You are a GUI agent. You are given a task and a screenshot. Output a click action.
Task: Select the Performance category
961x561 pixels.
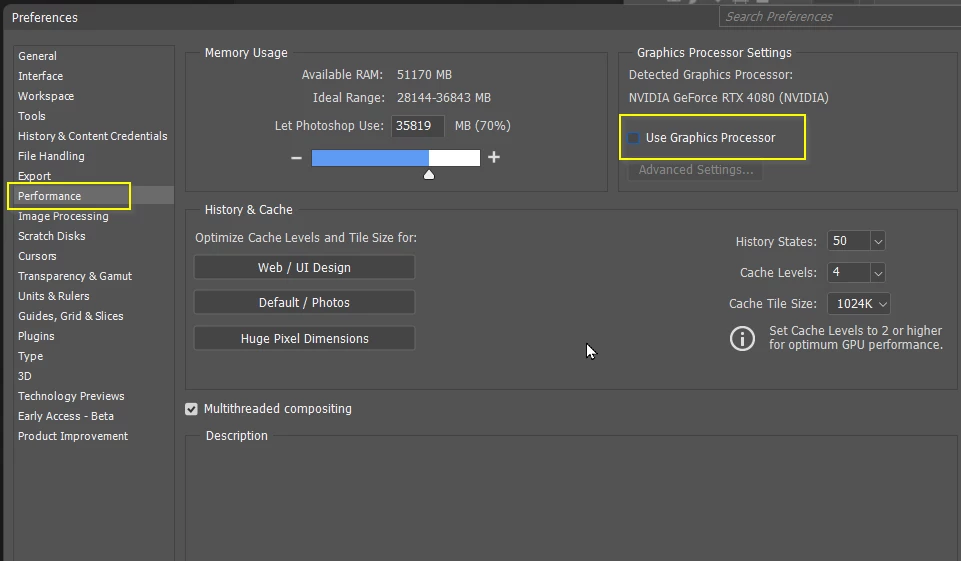click(x=50, y=196)
